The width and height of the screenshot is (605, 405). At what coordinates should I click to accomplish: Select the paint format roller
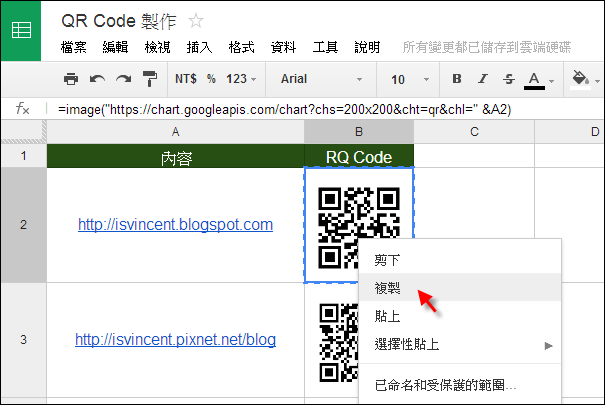tap(150, 79)
